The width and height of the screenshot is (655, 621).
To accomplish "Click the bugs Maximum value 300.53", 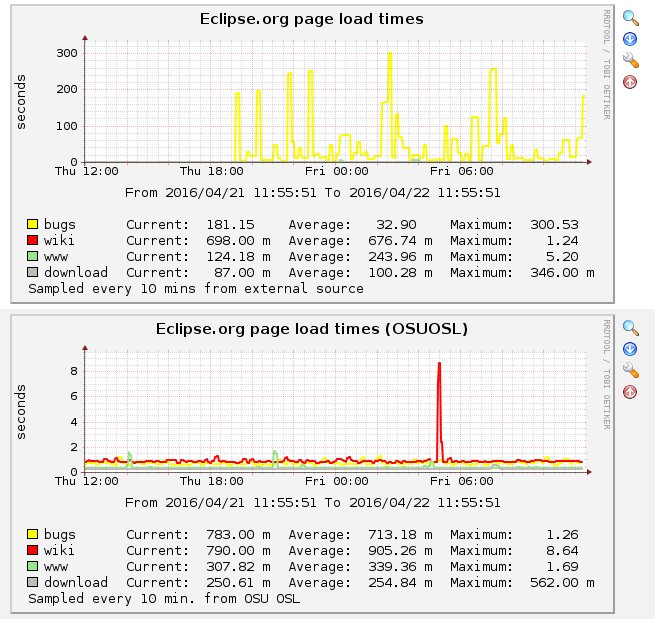I will 554,225.
